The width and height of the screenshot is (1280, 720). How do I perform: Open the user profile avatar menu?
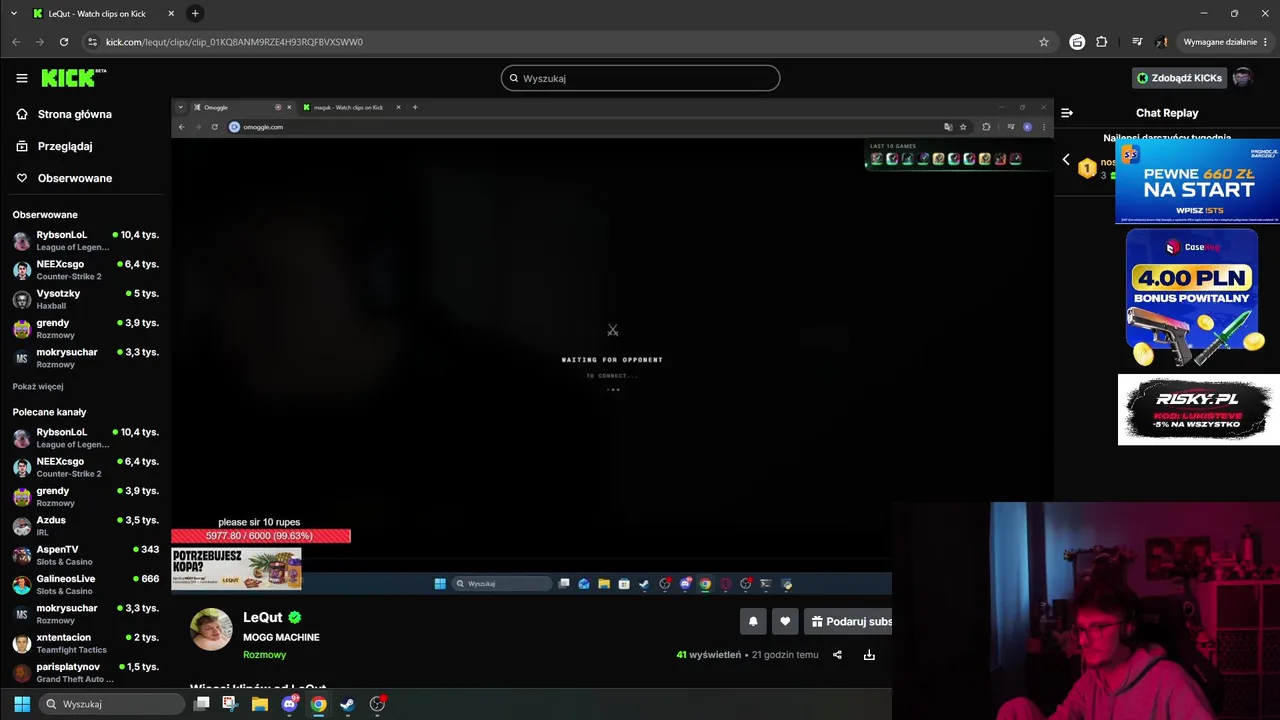click(x=1242, y=78)
